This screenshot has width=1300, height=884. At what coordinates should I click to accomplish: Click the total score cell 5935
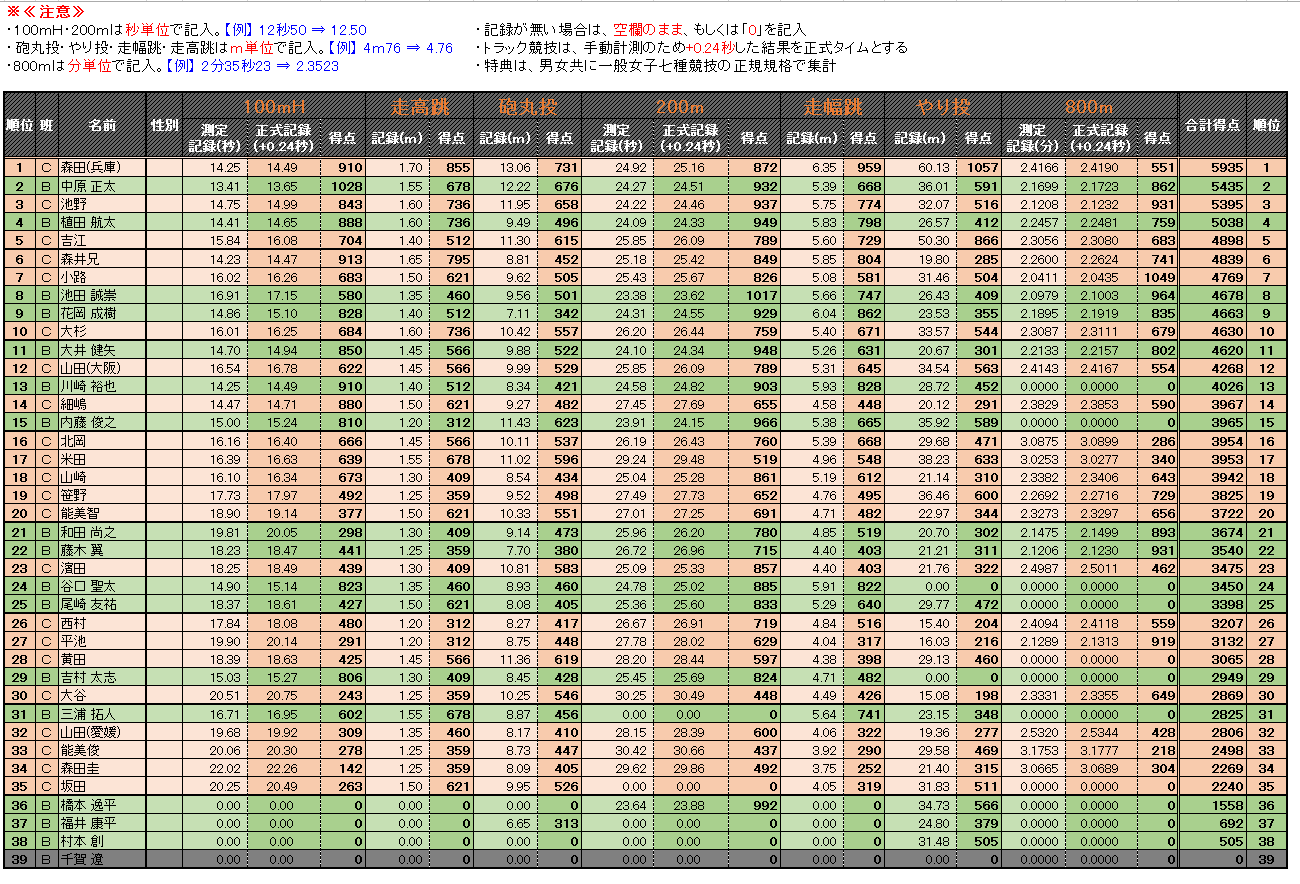(1213, 168)
